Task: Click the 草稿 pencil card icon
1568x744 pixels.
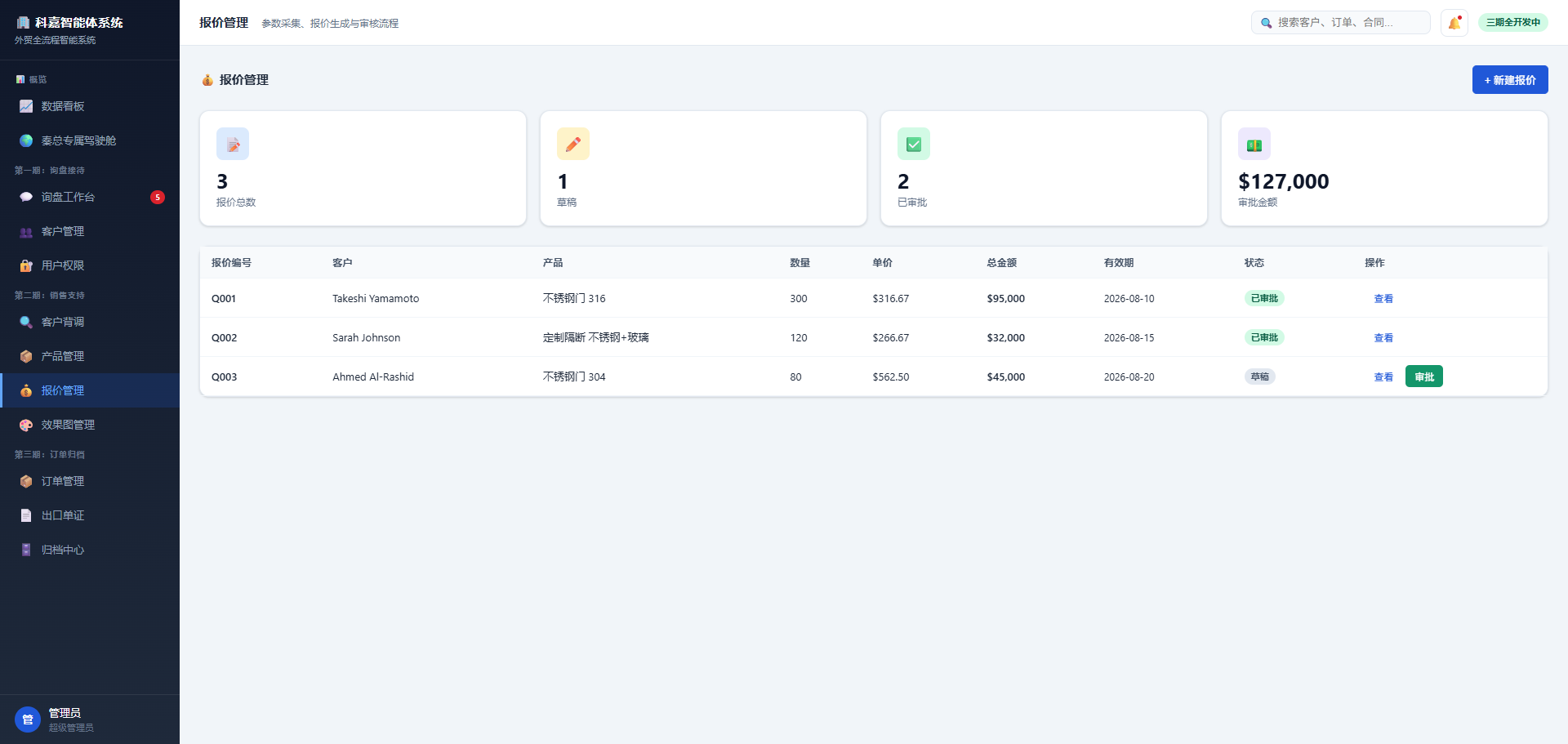Action: 573,144
